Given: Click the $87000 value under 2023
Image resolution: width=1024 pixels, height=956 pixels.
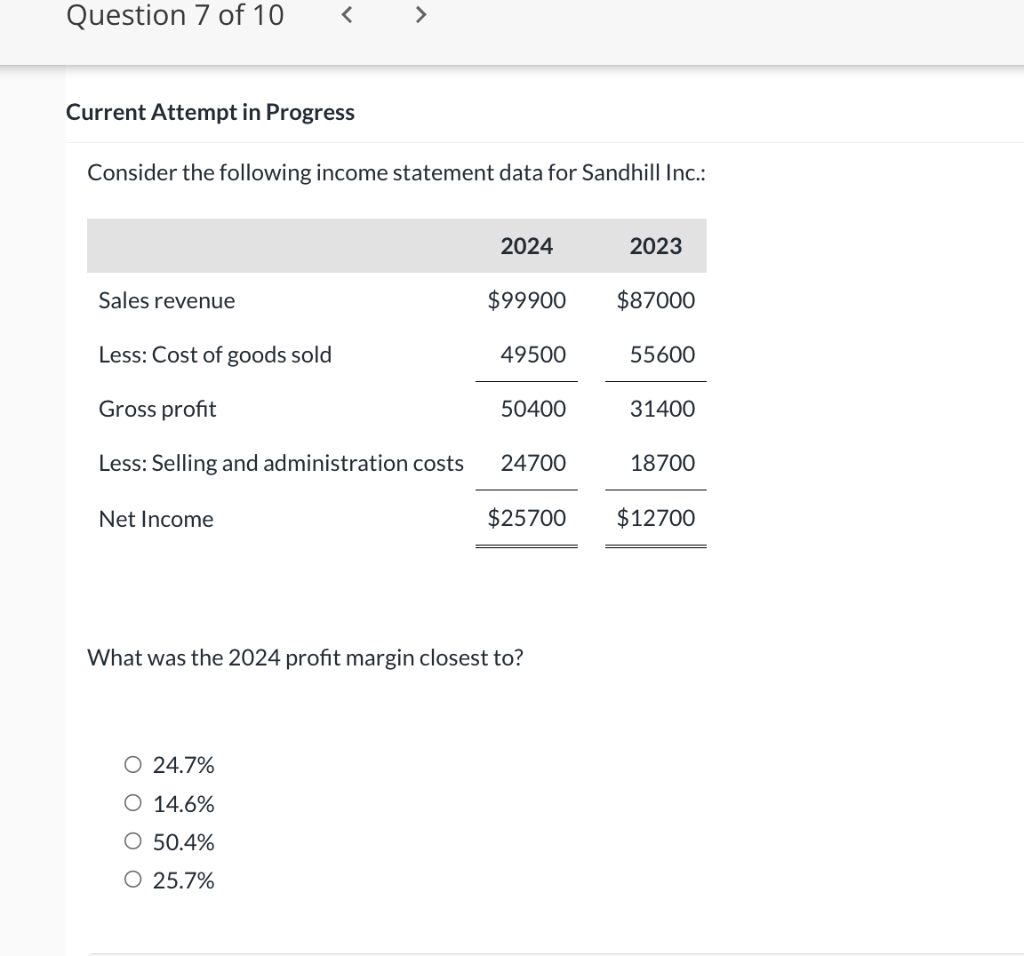Looking at the screenshot, I should coord(655,300).
